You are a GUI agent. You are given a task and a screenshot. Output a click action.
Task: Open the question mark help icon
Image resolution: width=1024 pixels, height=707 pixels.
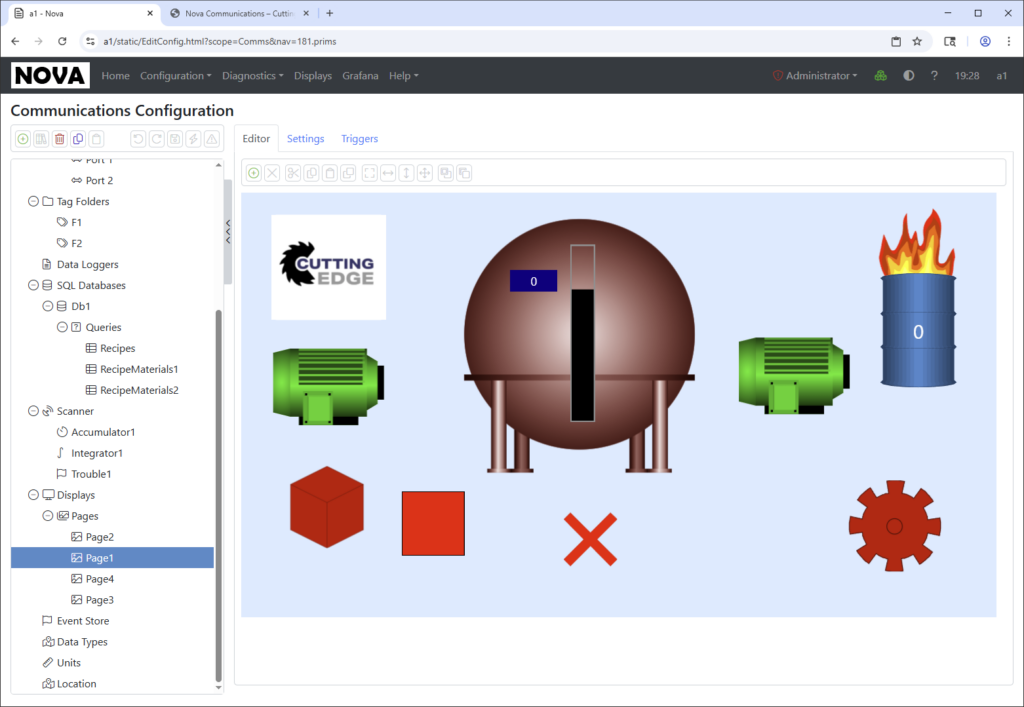pos(934,76)
